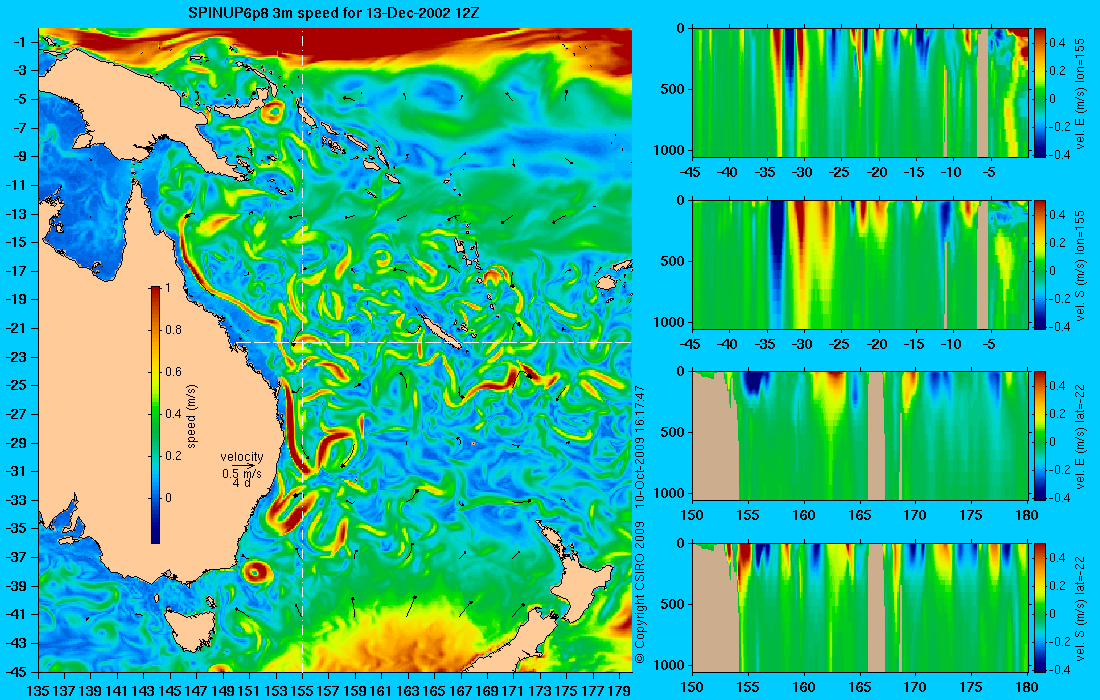The height and width of the screenshot is (700, 1100).
Task: Click the "179" longitude tick on main map
Action: point(619,691)
